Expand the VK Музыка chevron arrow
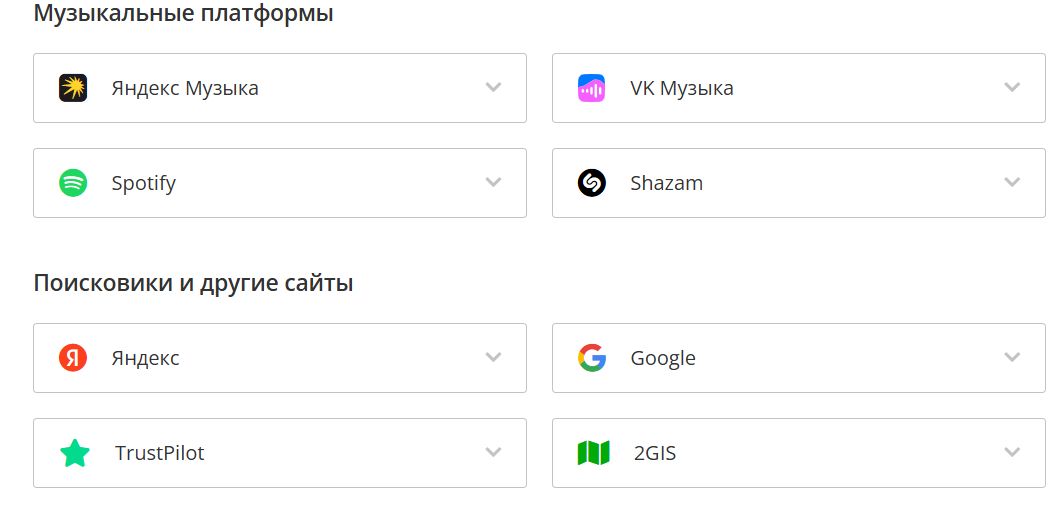1052x516 pixels. point(1012,87)
